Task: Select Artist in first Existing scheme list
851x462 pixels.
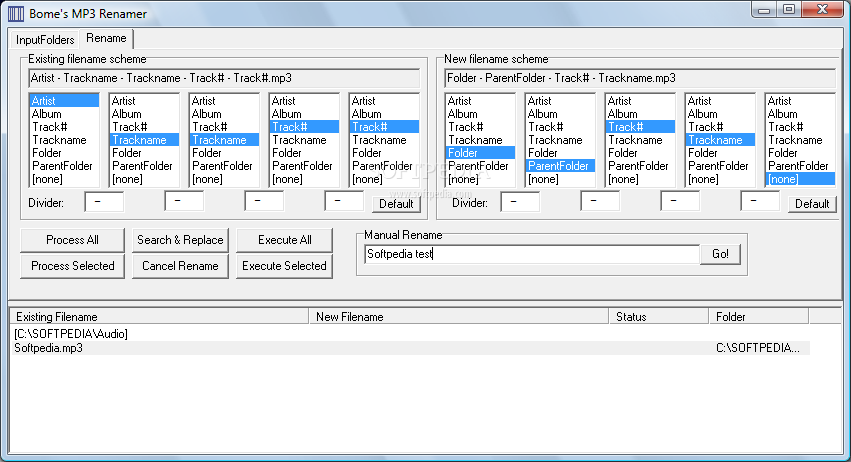Action: (64, 101)
